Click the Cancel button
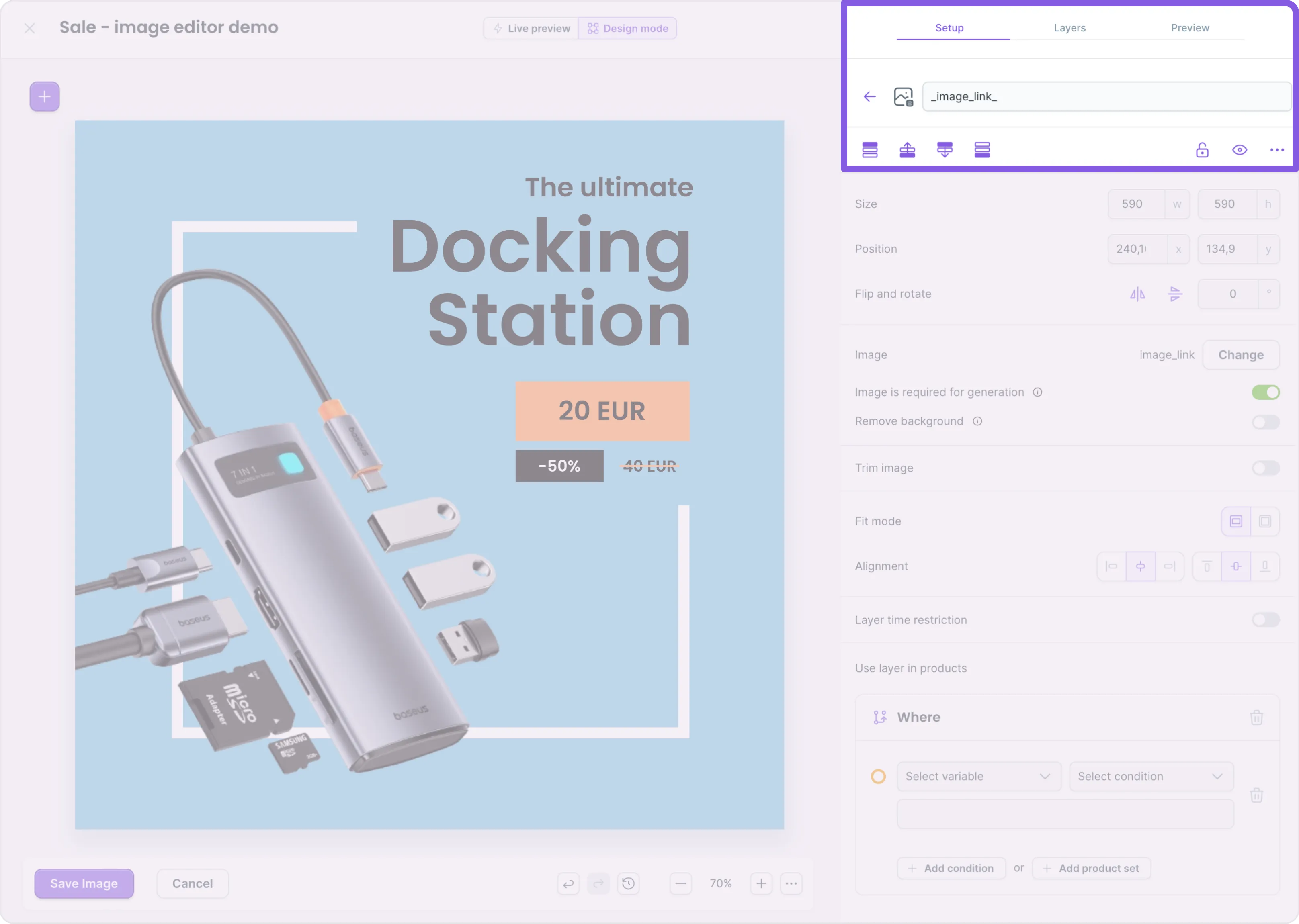The image size is (1299, 924). [x=193, y=883]
